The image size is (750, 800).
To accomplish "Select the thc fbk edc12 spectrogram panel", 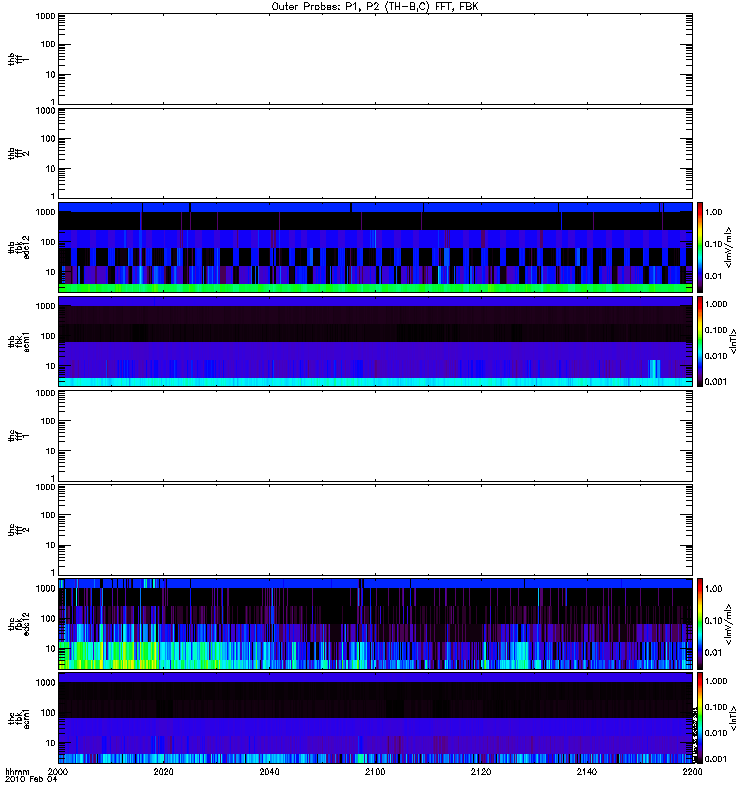I will [x=375, y=624].
